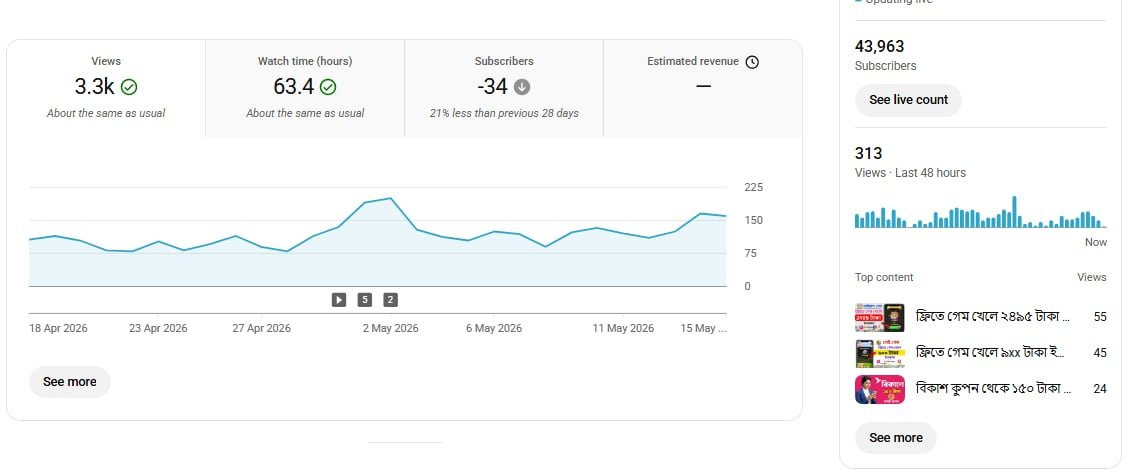Click the 313 views realtime figure

point(868,153)
